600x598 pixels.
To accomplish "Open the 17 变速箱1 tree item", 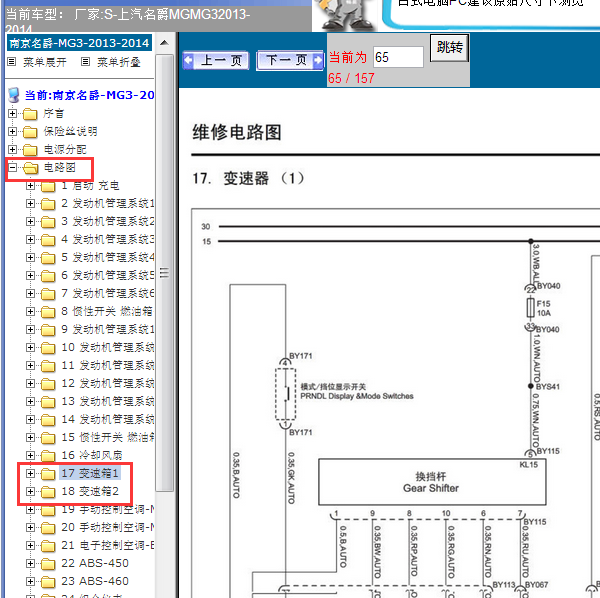I will coord(90,473).
